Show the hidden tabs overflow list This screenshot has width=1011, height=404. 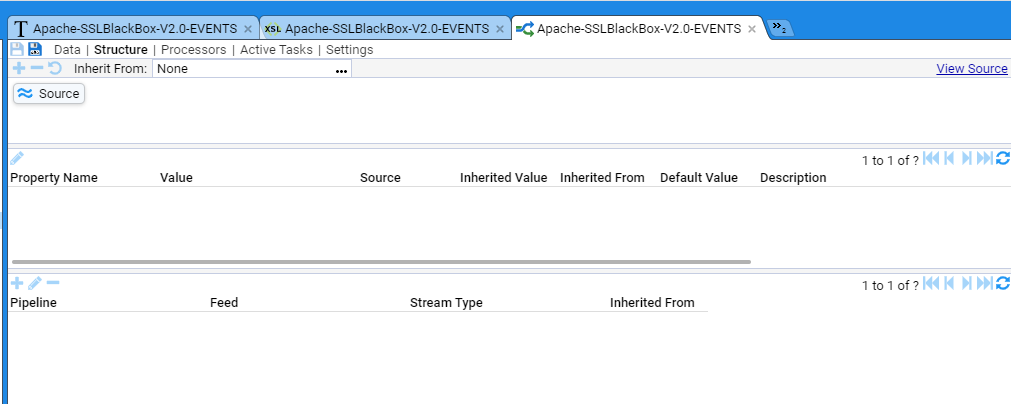[x=780, y=29]
